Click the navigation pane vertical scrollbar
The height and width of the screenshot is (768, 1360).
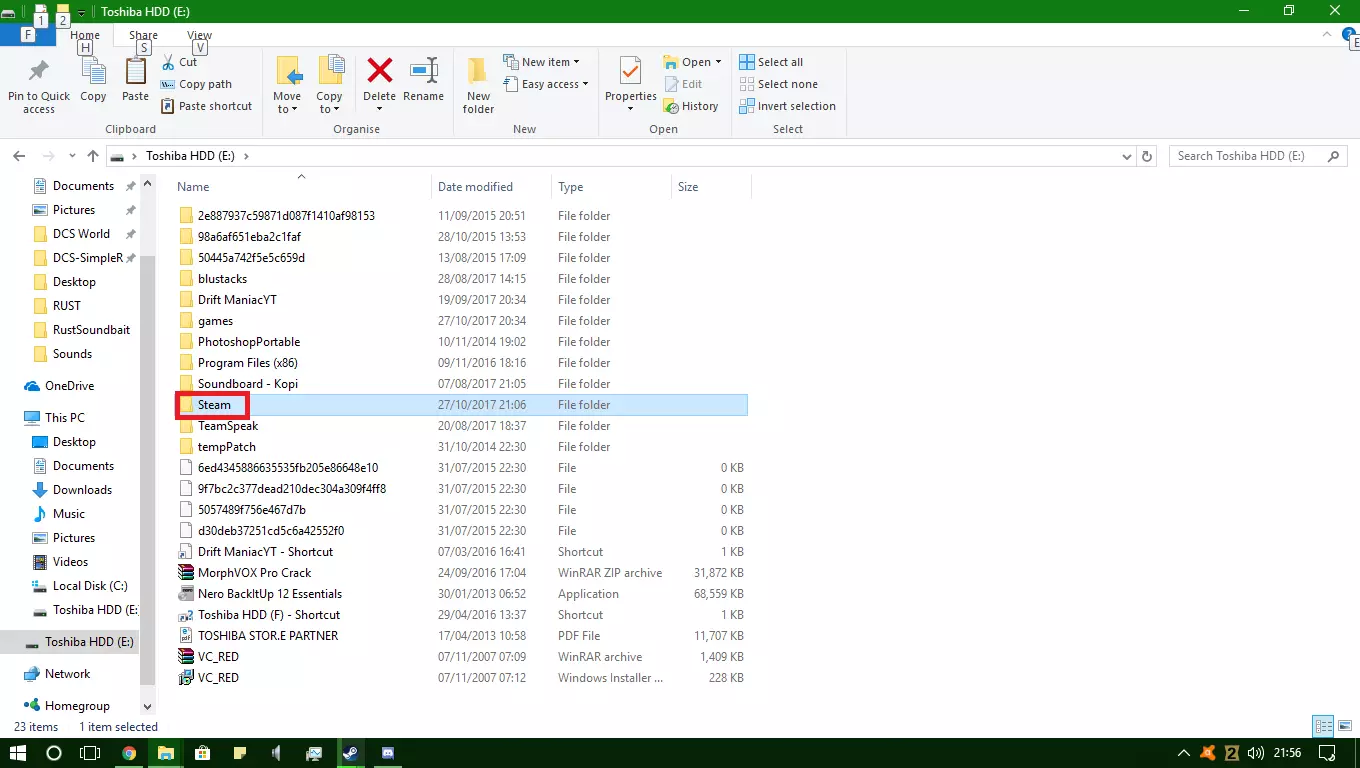pos(147,450)
